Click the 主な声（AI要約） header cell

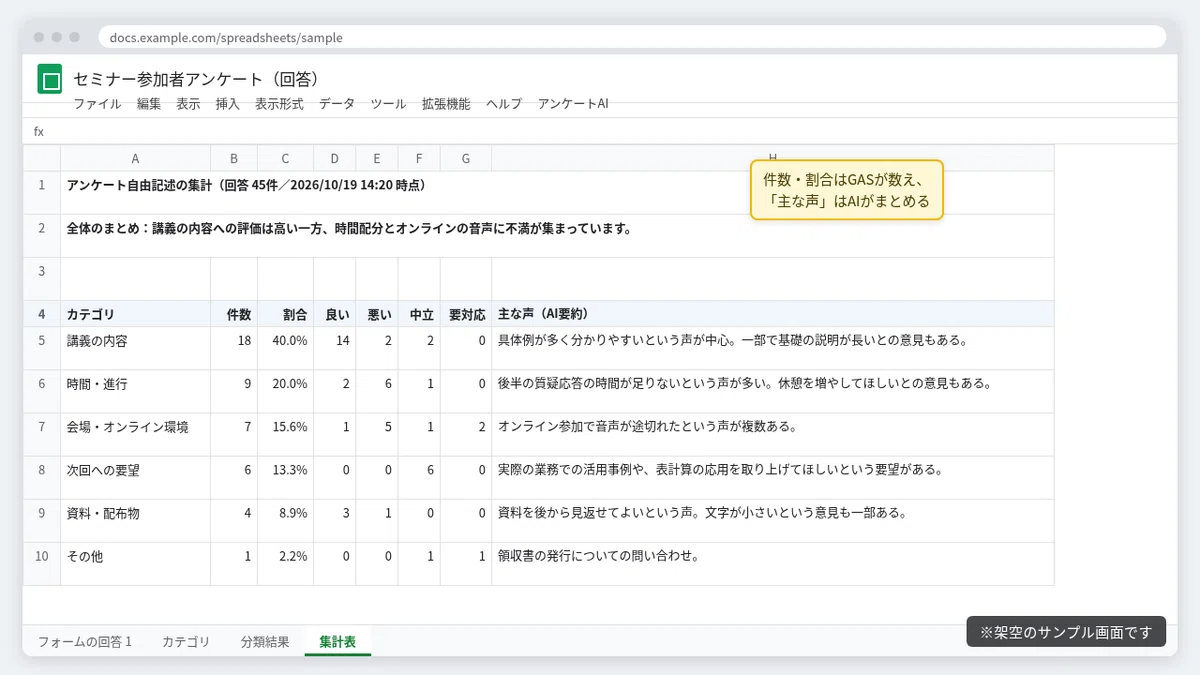pos(773,313)
